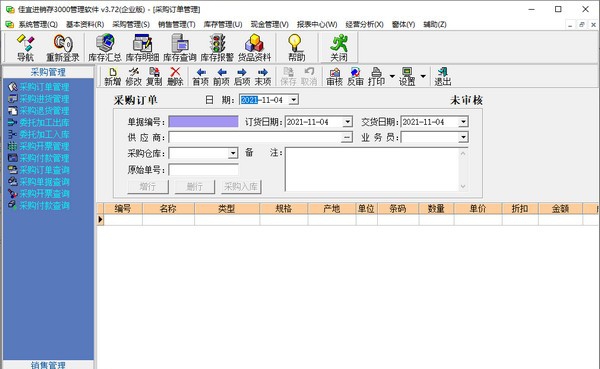
Task: Open 采购订单查询 in sidebar
Action: pyautogui.click(x=44, y=170)
